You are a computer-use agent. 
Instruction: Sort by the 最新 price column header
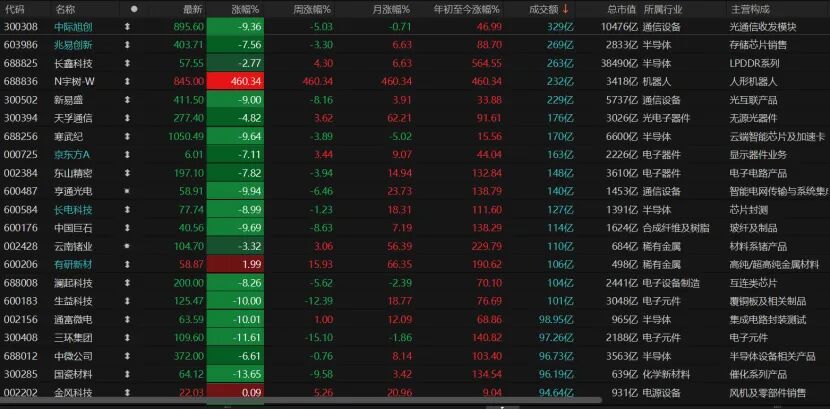193,9
